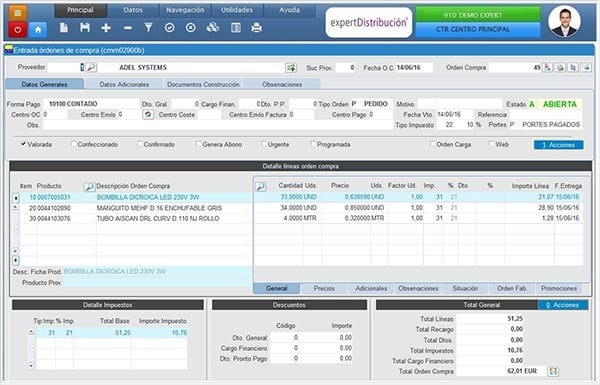Click the Fecha O.C. date field
This screenshot has height=385, width=600.
pos(414,67)
